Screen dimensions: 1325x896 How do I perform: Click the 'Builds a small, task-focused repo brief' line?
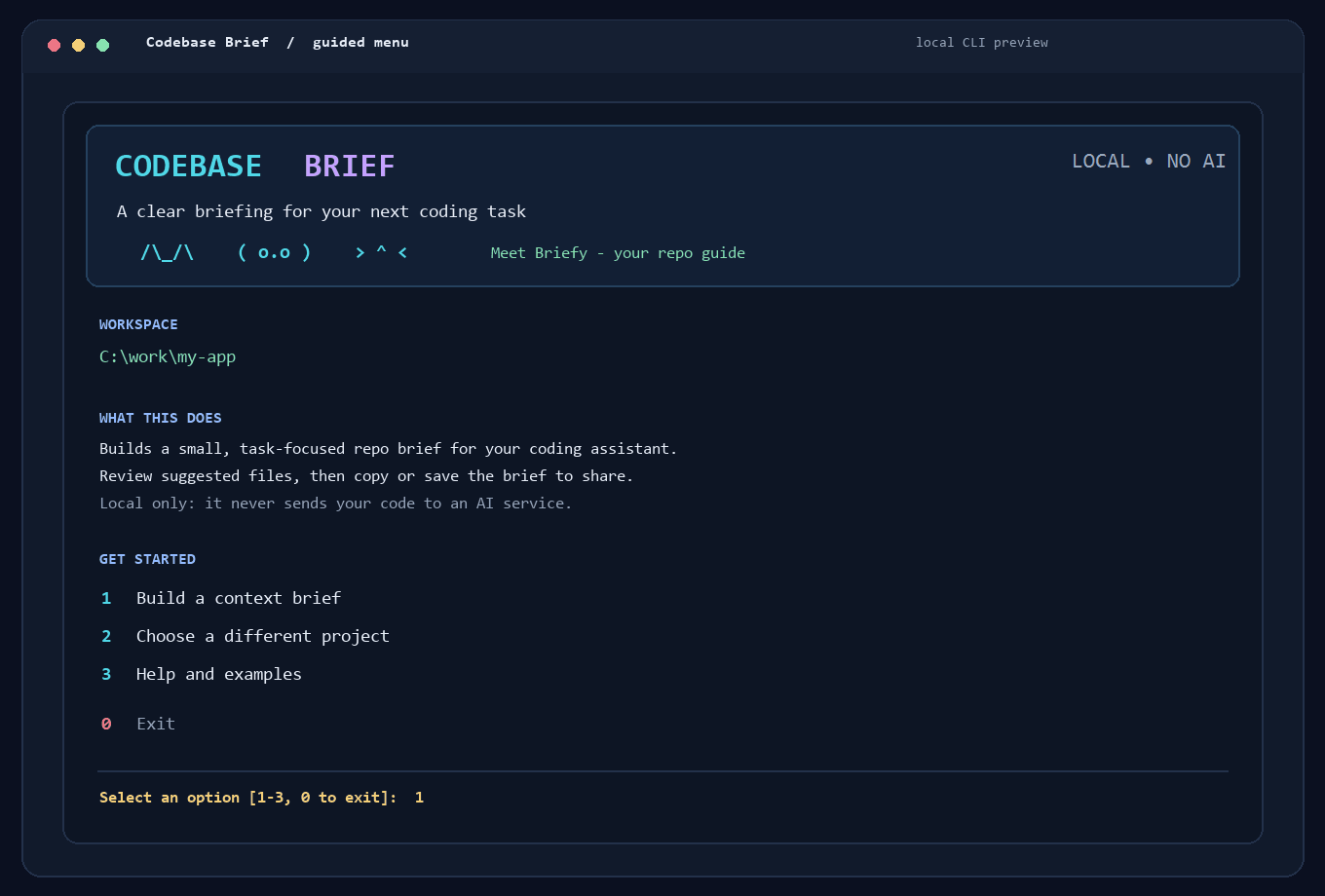click(389, 449)
